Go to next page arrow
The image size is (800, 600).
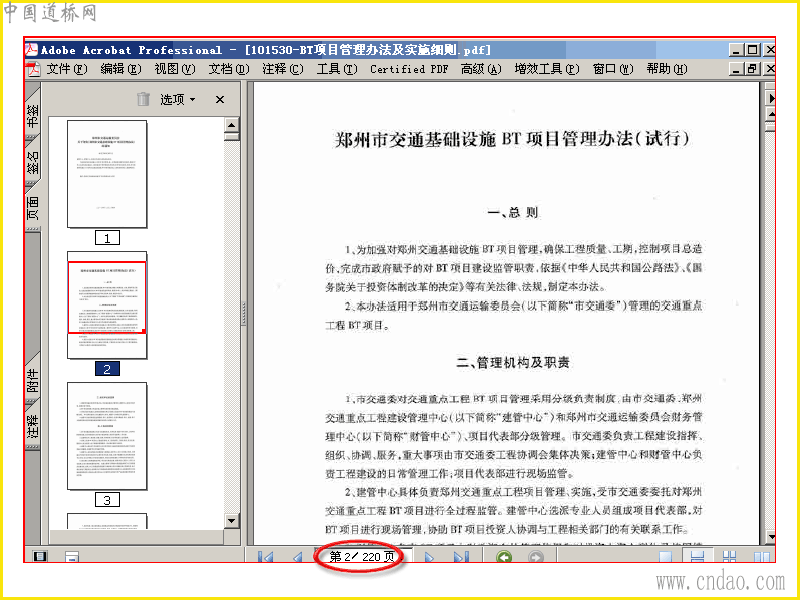coord(429,557)
